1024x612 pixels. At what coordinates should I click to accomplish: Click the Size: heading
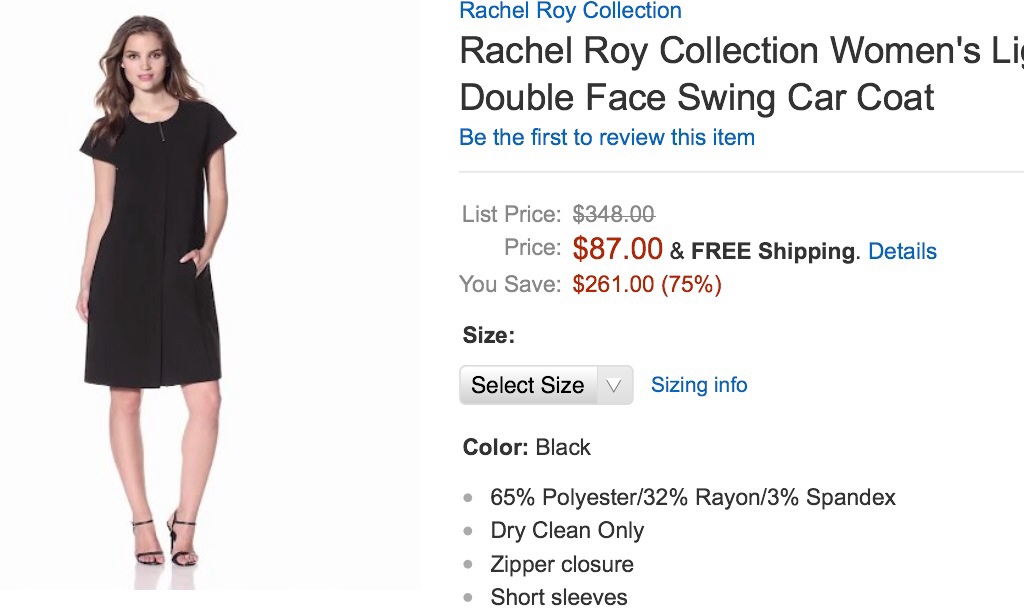point(488,336)
